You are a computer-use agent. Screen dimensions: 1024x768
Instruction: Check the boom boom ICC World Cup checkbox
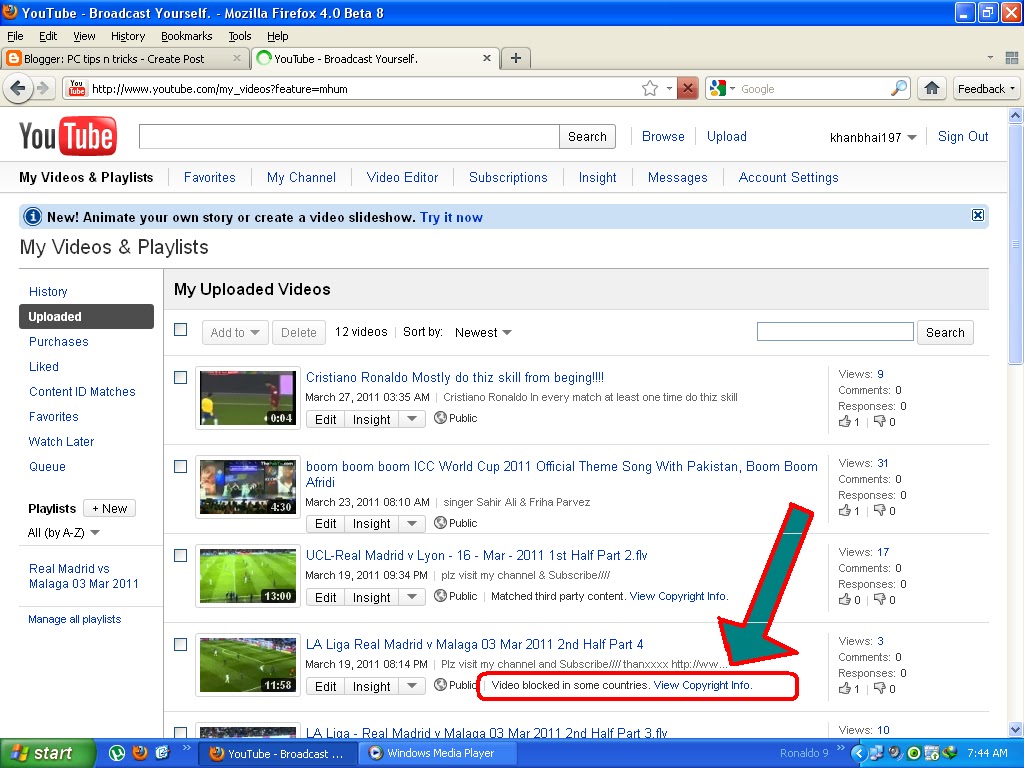pyautogui.click(x=180, y=466)
